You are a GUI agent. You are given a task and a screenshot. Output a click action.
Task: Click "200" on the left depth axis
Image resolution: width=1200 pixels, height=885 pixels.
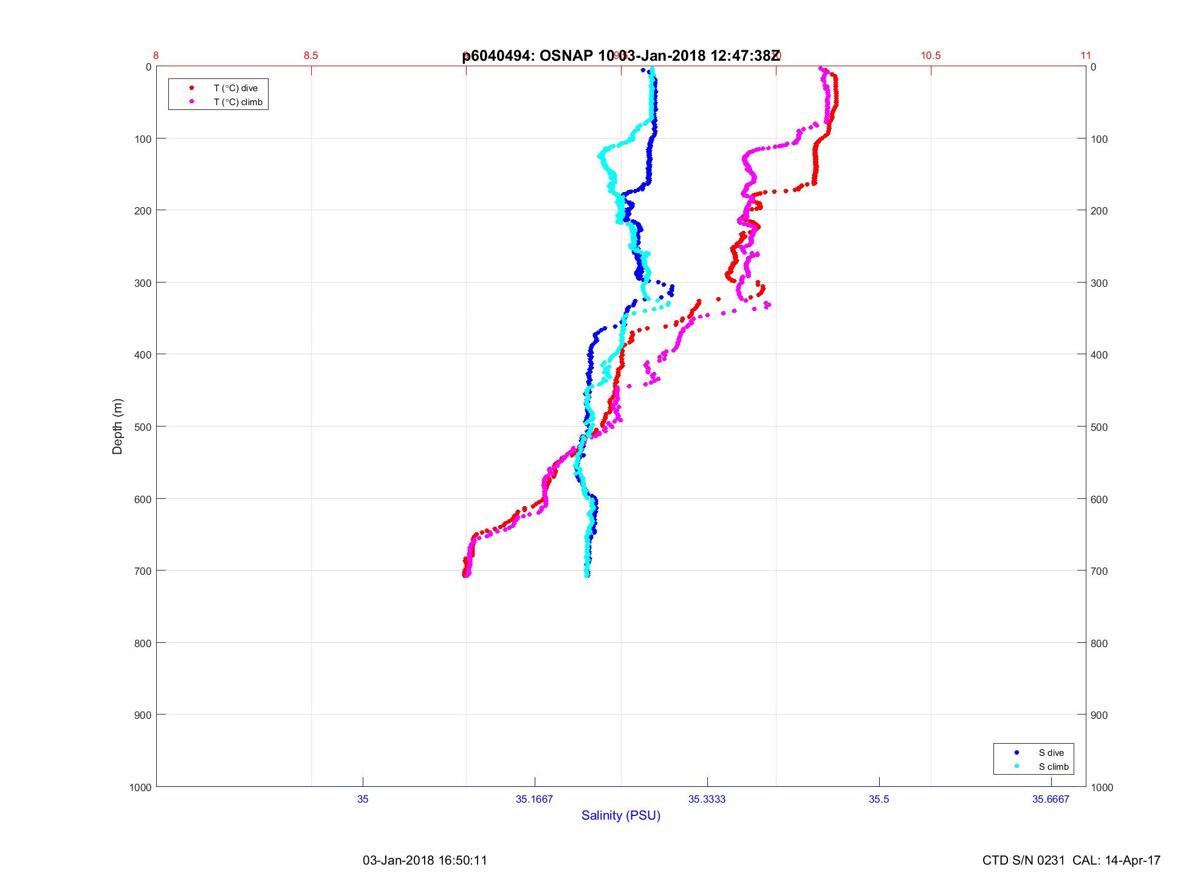click(x=142, y=211)
